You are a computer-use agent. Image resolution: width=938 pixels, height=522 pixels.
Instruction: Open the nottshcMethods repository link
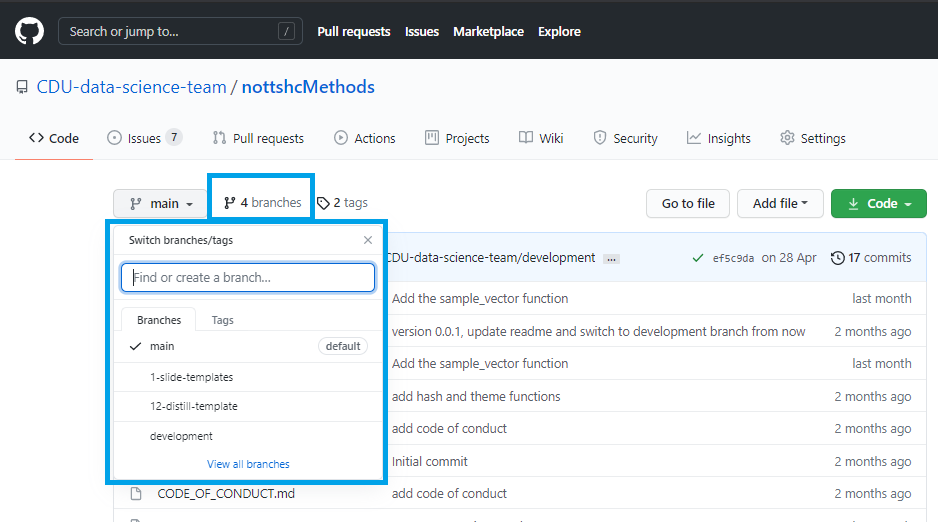point(308,87)
